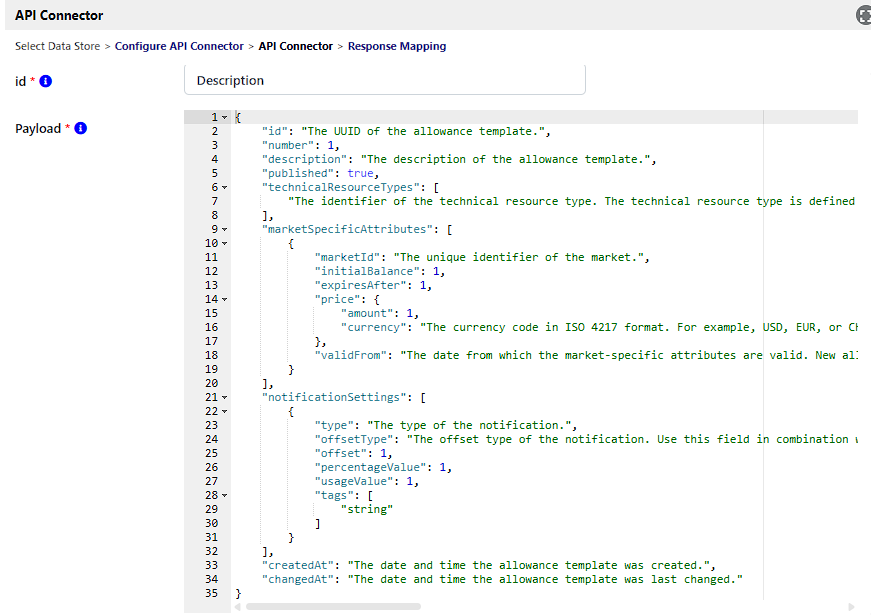Collapse the root JSON object at line 1
Viewport: 871px width, 616px height.
[225, 118]
